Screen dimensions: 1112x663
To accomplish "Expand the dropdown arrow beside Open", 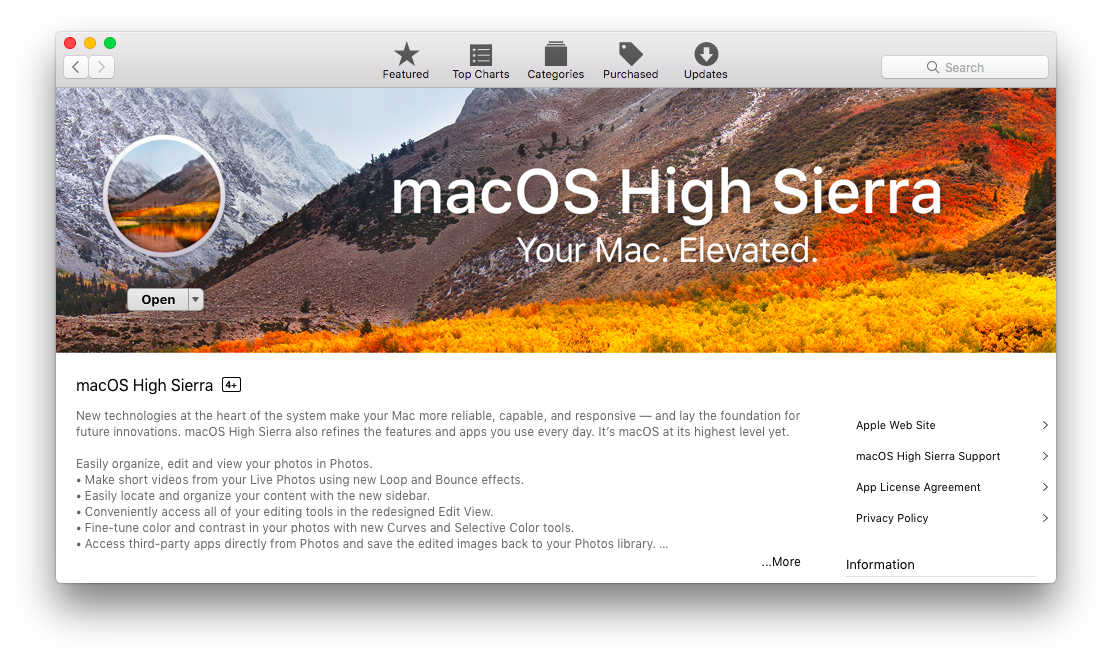I will [x=196, y=299].
